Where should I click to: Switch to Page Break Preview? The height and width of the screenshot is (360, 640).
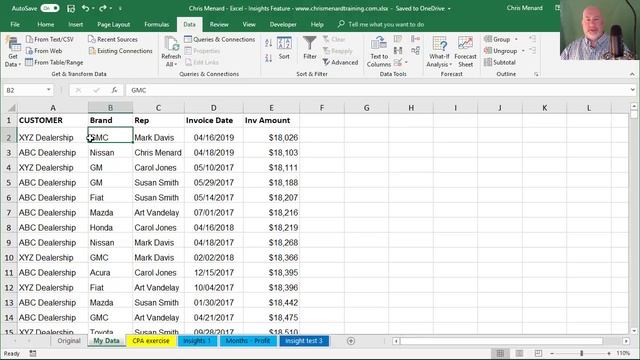pos(538,353)
